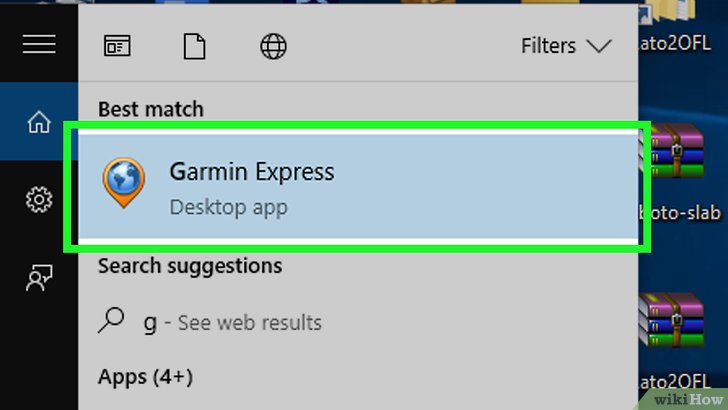
Task: Open the Settings gear in the sidebar
Action: (x=39, y=200)
